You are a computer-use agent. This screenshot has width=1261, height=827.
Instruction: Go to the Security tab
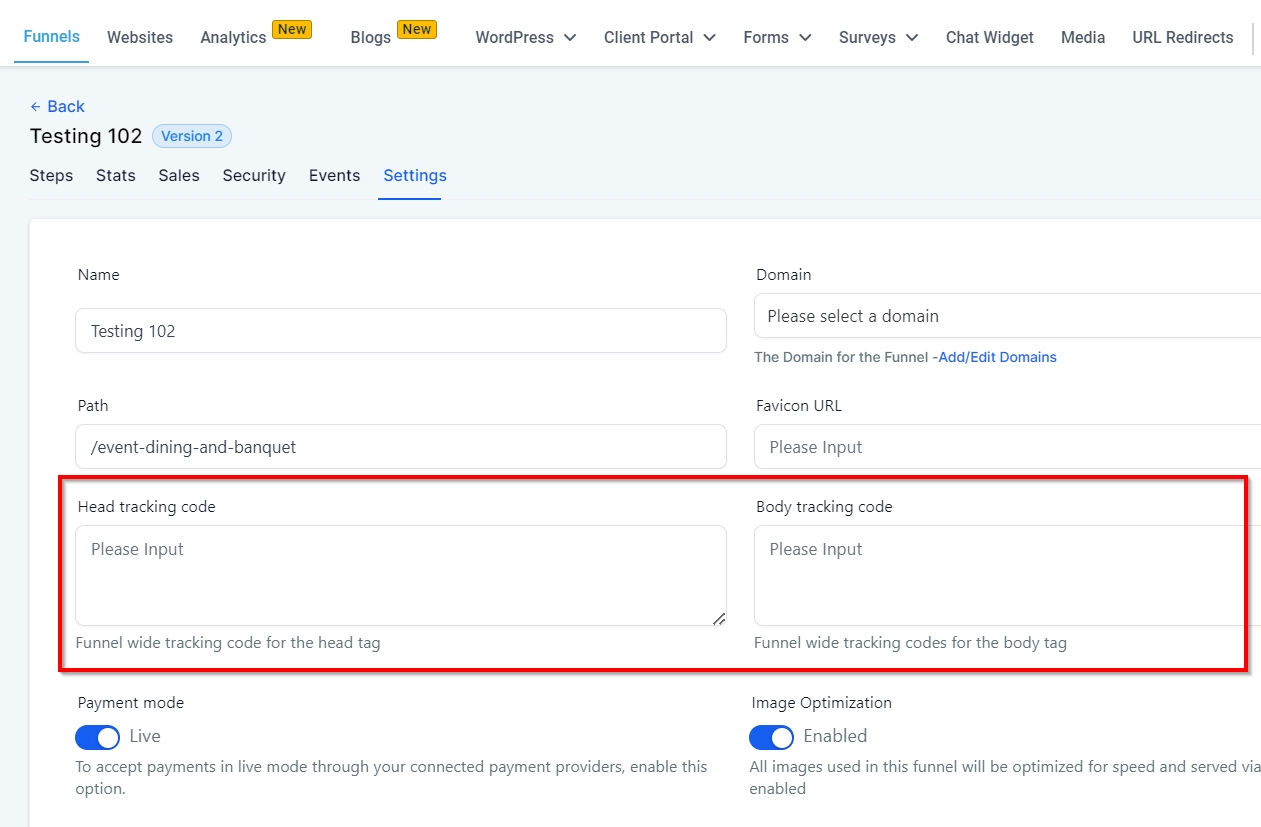254,176
